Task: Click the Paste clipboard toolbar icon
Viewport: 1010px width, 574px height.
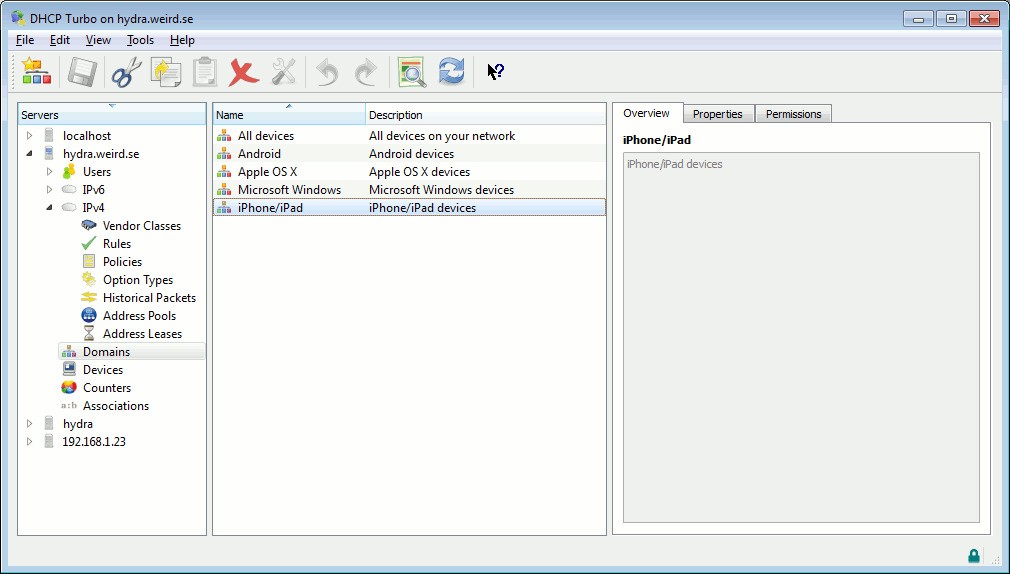Action: click(205, 72)
